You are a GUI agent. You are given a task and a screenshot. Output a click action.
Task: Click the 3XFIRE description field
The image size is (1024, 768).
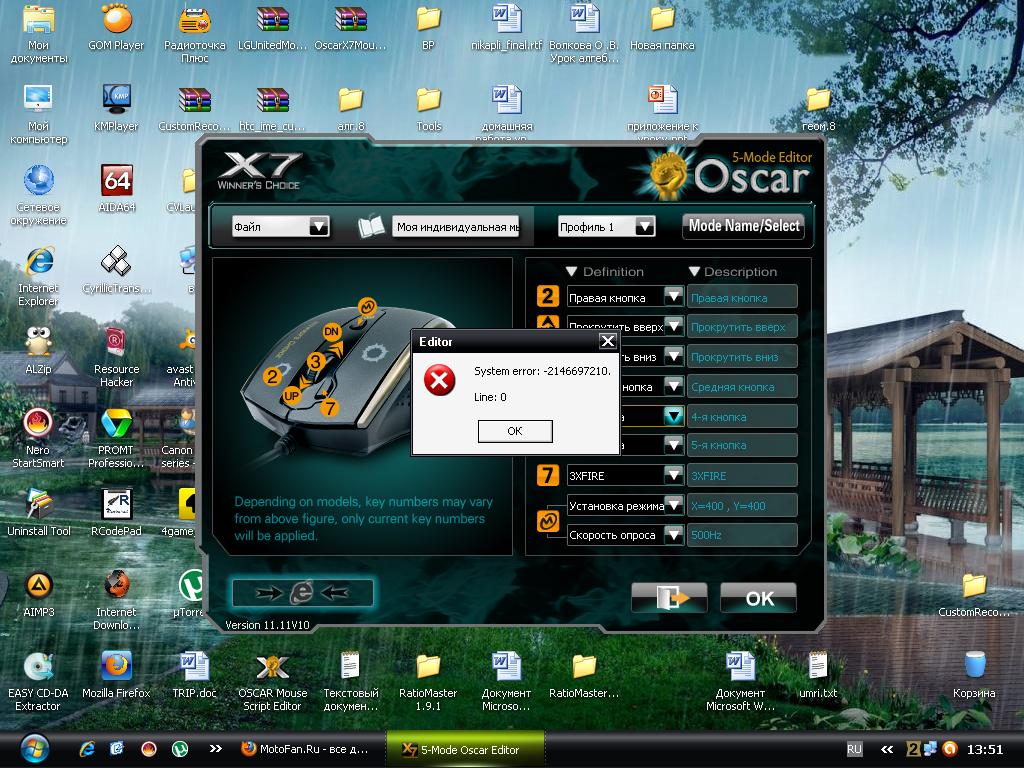pyautogui.click(x=743, y=476)
